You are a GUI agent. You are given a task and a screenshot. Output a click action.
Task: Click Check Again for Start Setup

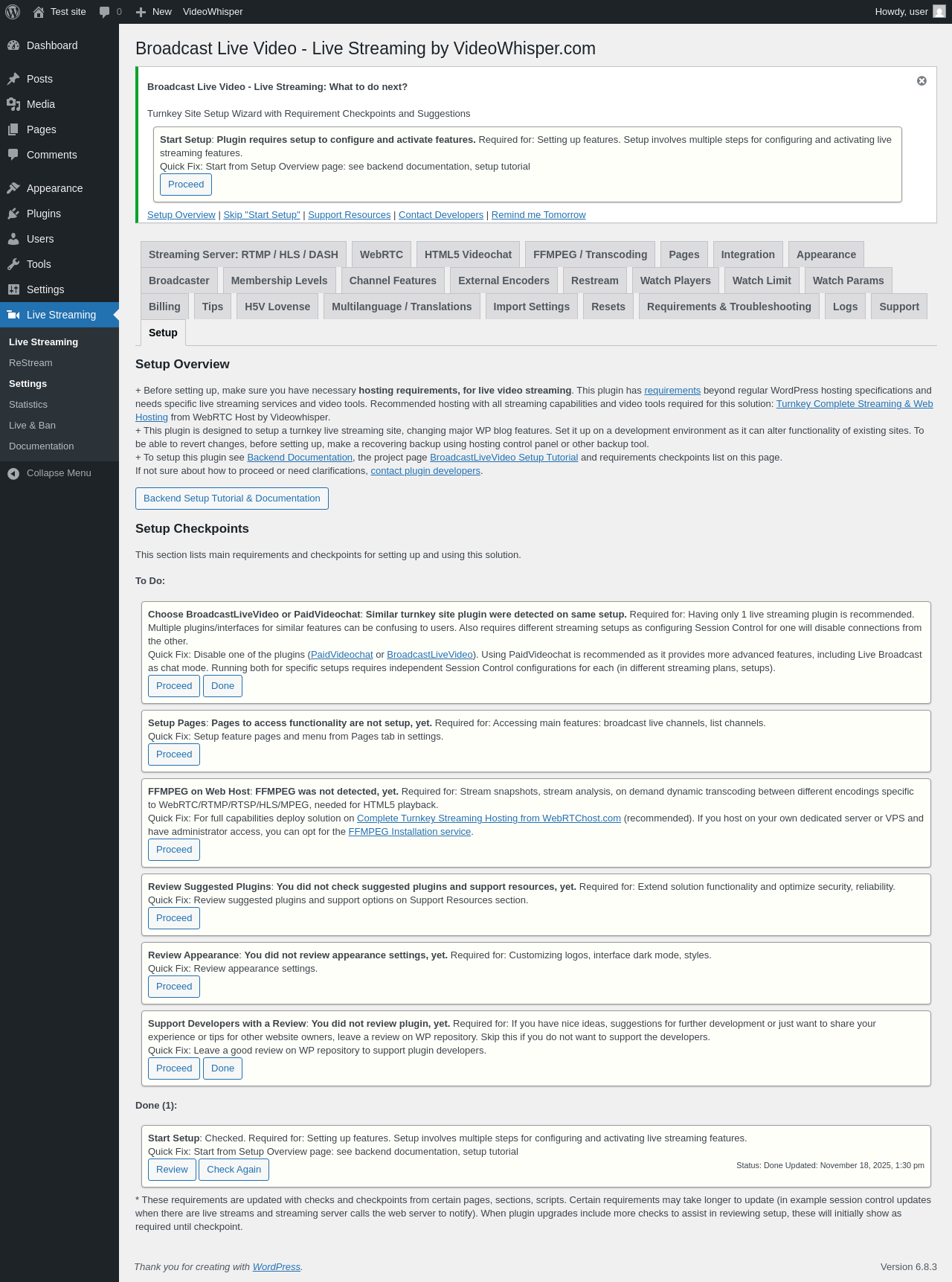click(234, 1170)
